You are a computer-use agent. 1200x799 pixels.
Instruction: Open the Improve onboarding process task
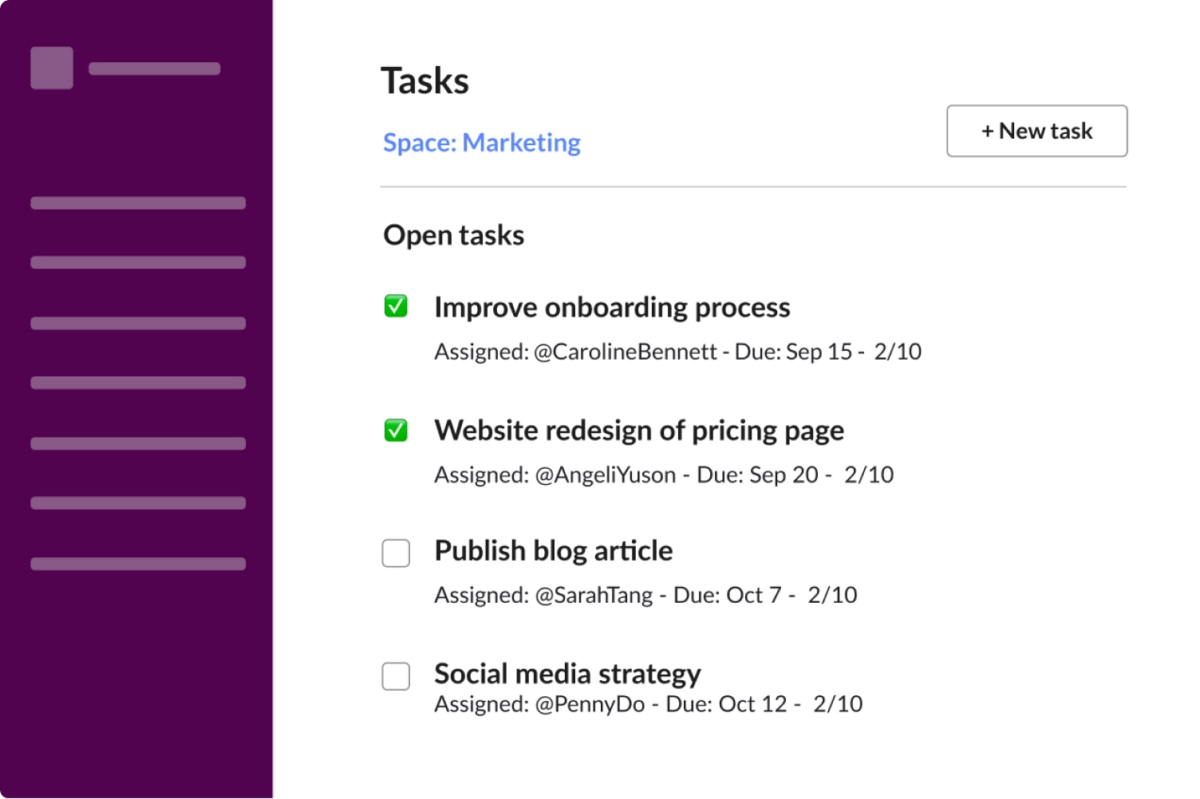[612, 307]
